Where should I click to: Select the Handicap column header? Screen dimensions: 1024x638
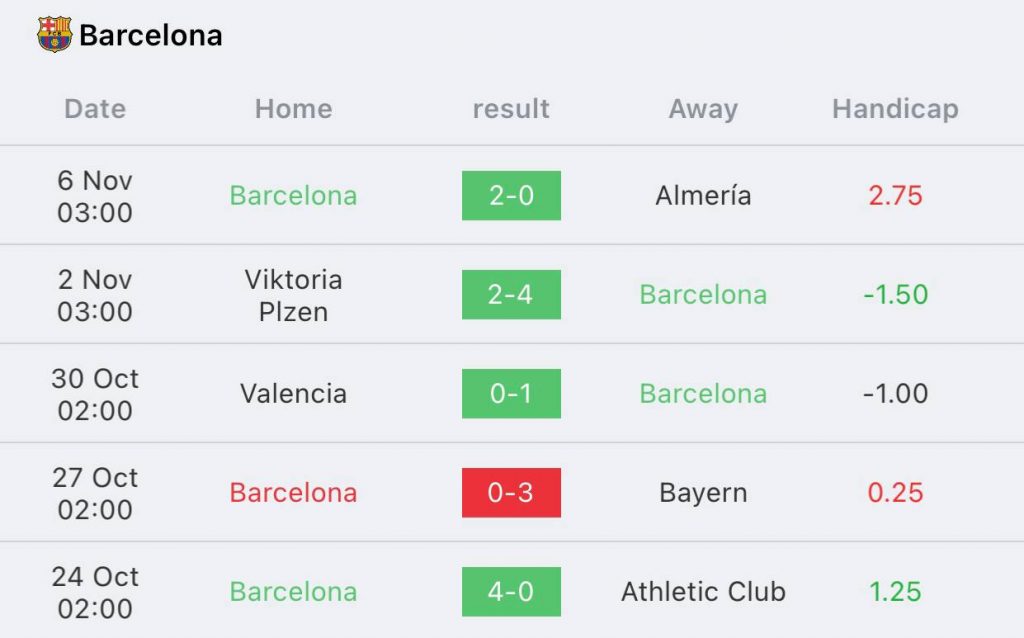[x=895, y=109]
